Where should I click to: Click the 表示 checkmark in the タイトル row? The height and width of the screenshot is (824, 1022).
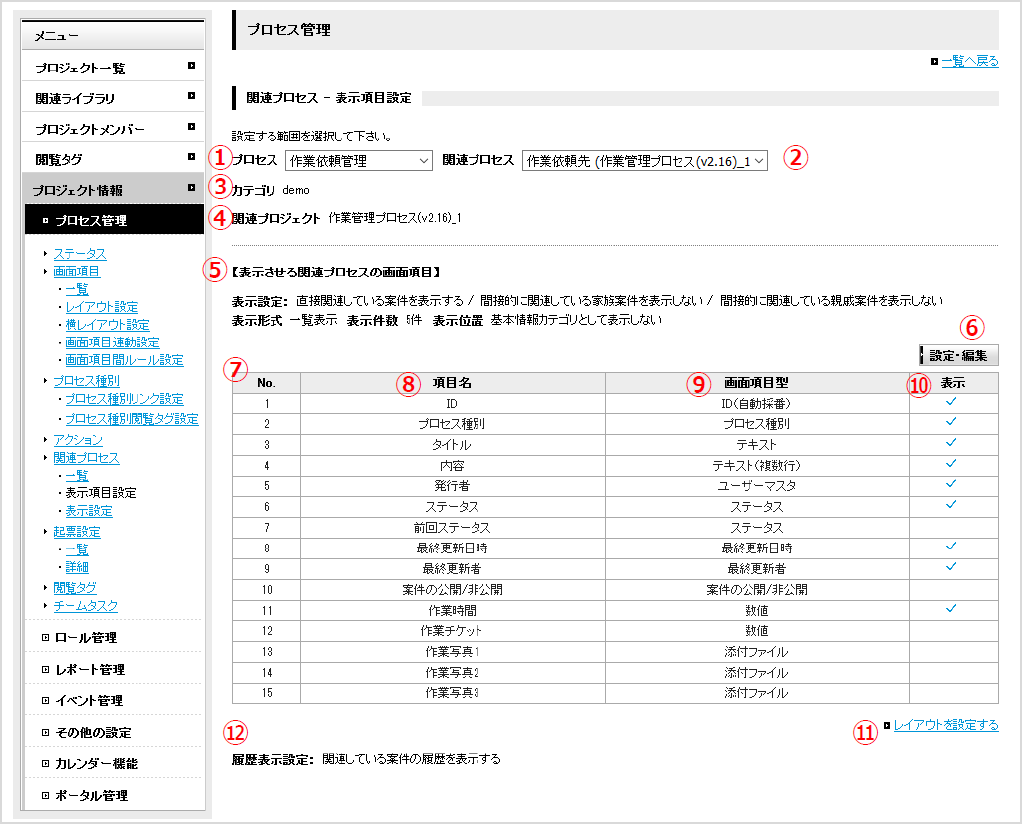[x=951, y=443]
